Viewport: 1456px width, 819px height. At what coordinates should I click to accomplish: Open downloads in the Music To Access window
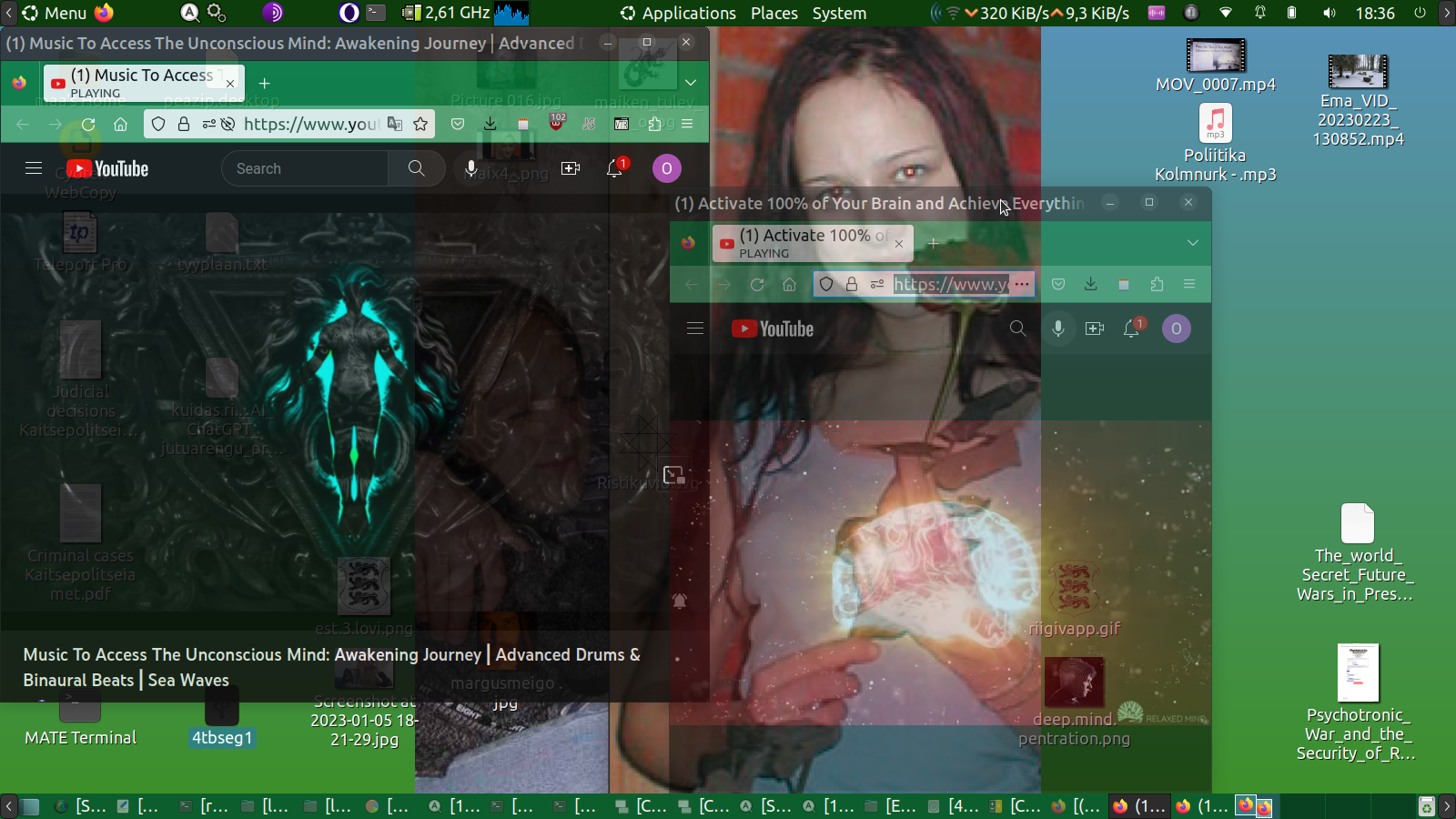(490, 124)
